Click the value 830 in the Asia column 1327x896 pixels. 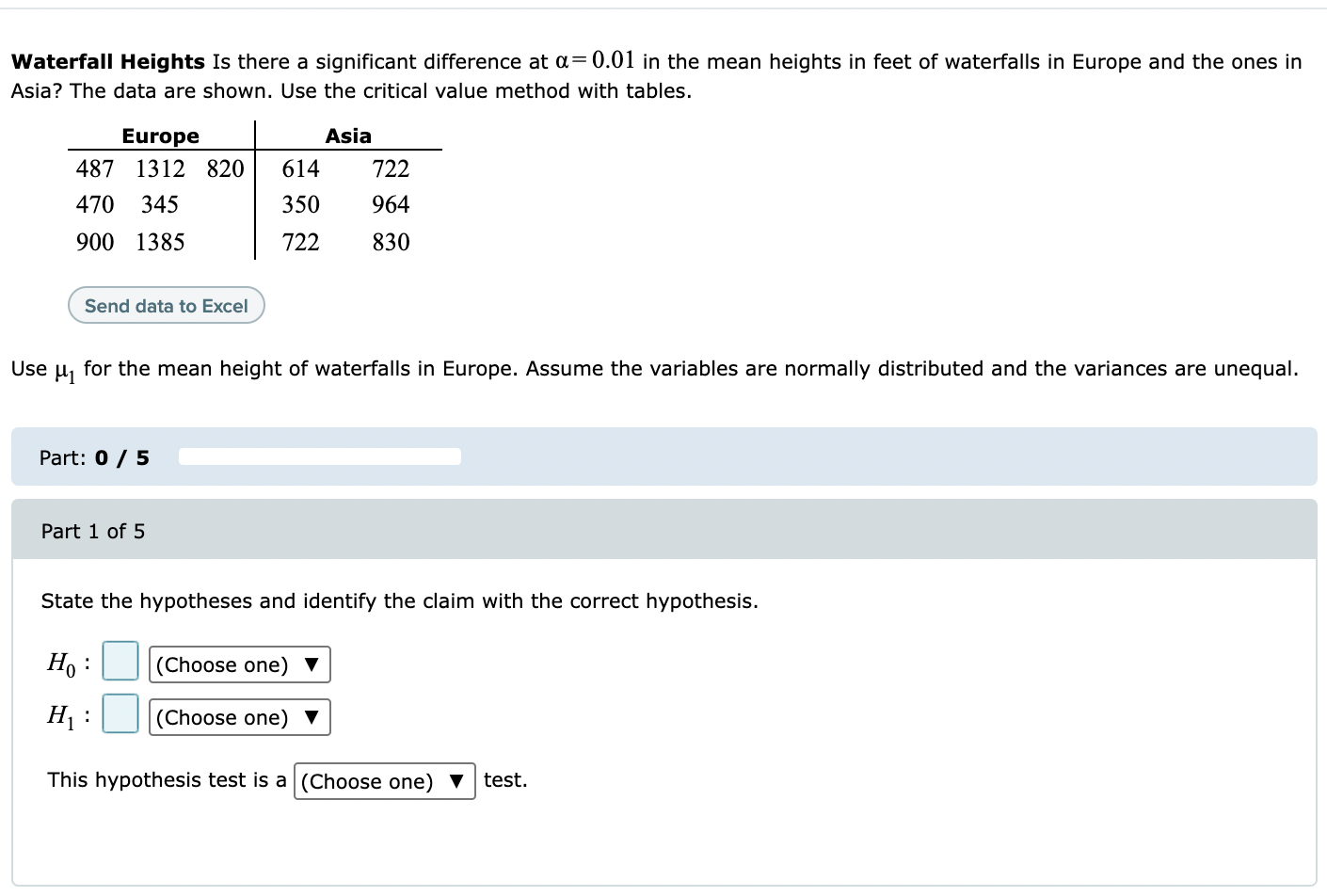point(391,243)
